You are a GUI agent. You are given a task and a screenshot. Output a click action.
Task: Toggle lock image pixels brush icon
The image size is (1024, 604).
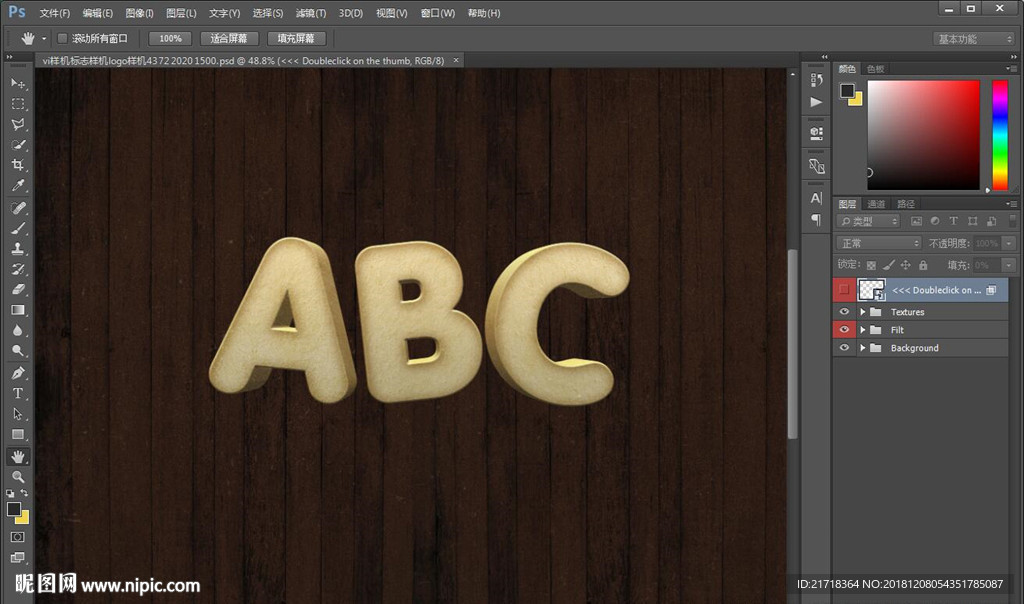click(888, 265)
